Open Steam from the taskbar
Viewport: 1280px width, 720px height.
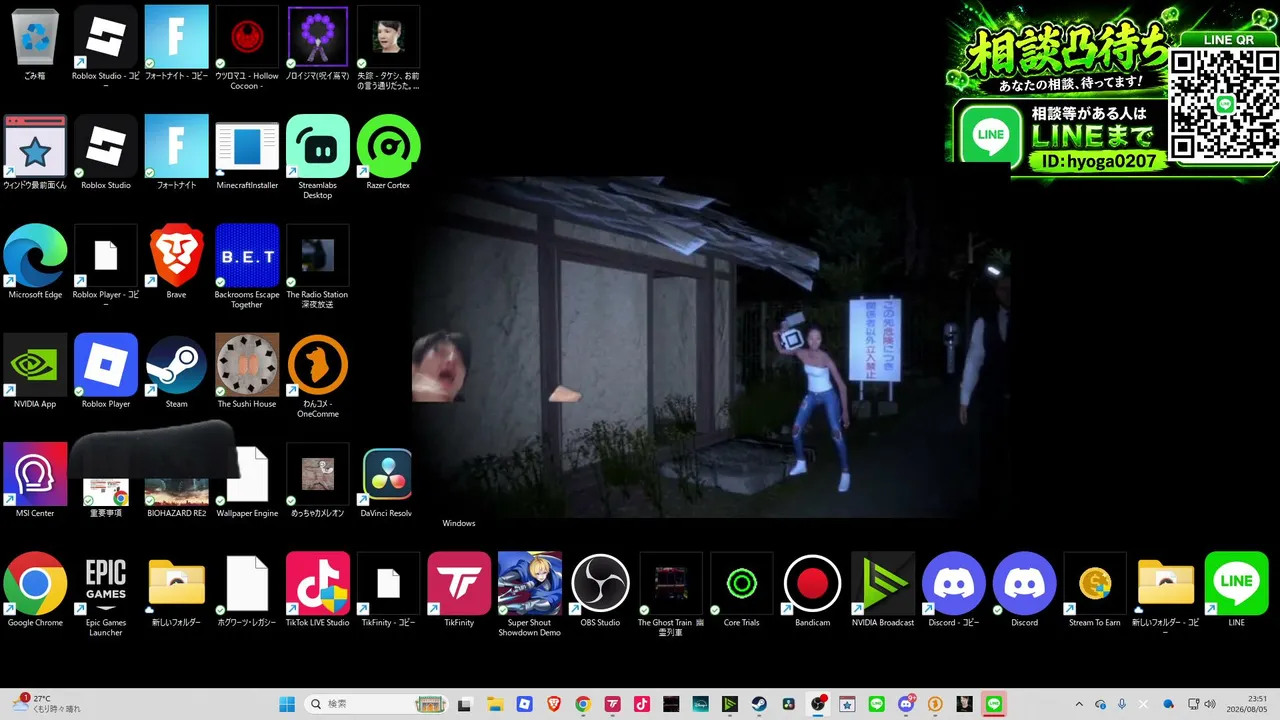tap(759, 704)
